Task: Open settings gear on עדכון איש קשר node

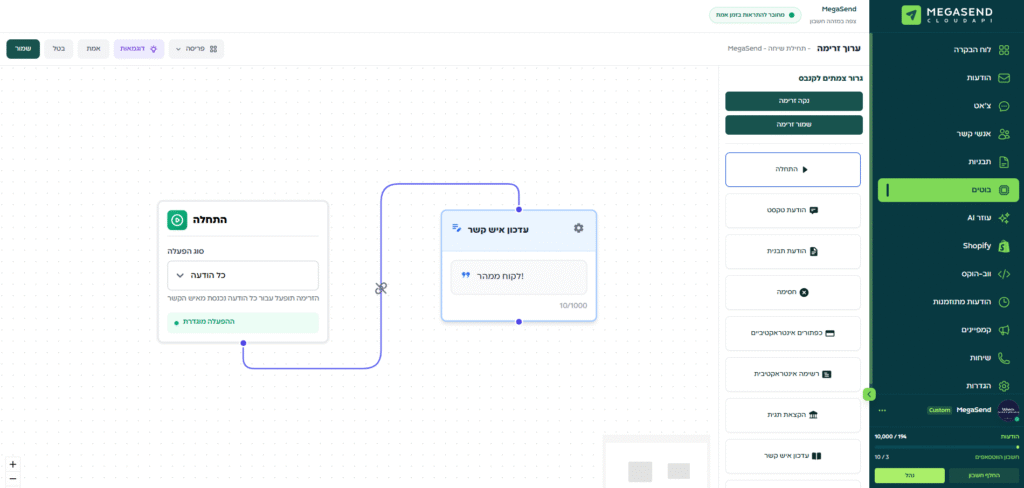Action: tap(578, 228)
